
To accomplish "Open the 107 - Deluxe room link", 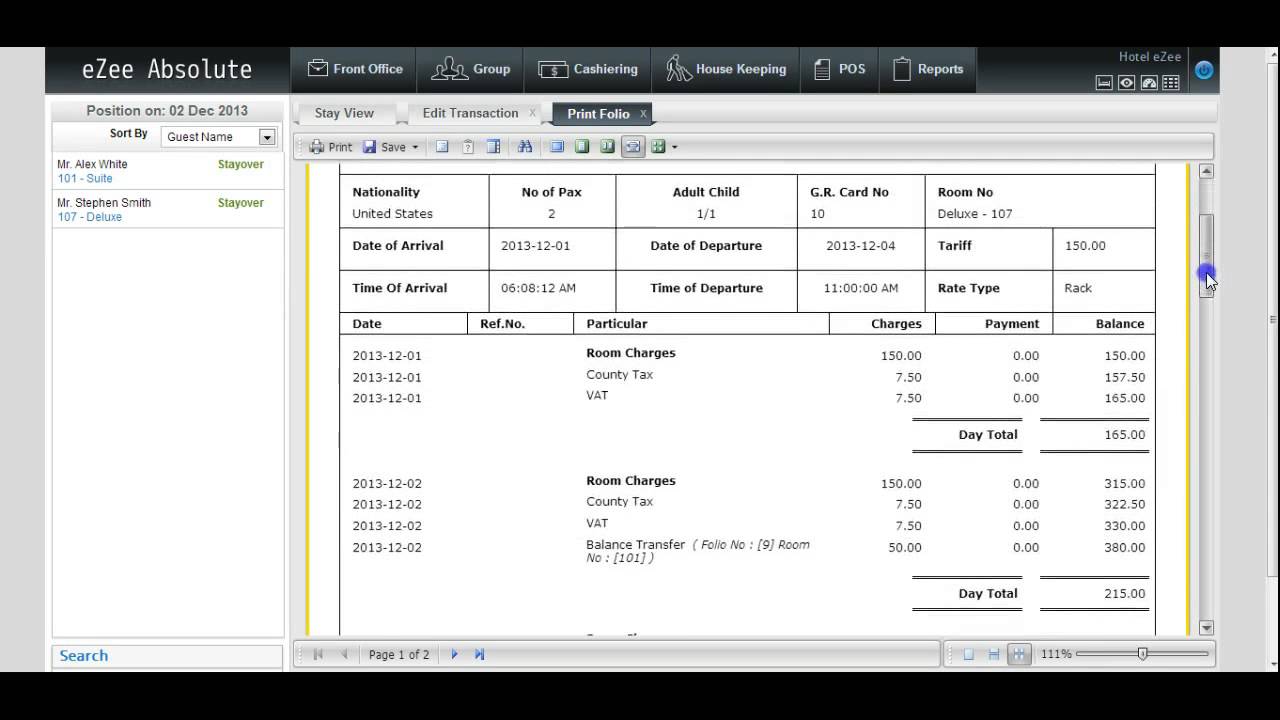I will point(90,217).
